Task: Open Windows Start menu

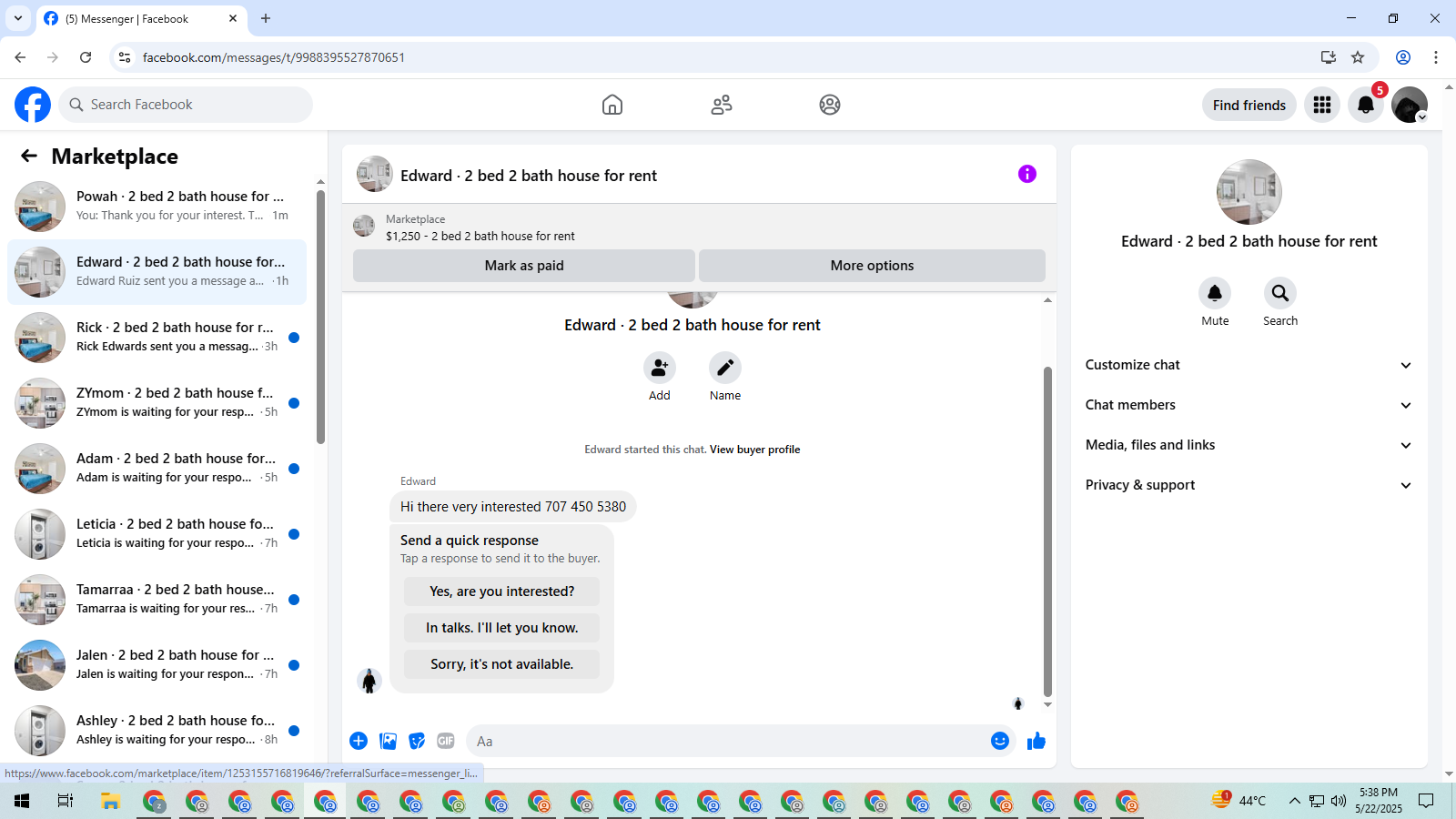Action: coord(22,801)
